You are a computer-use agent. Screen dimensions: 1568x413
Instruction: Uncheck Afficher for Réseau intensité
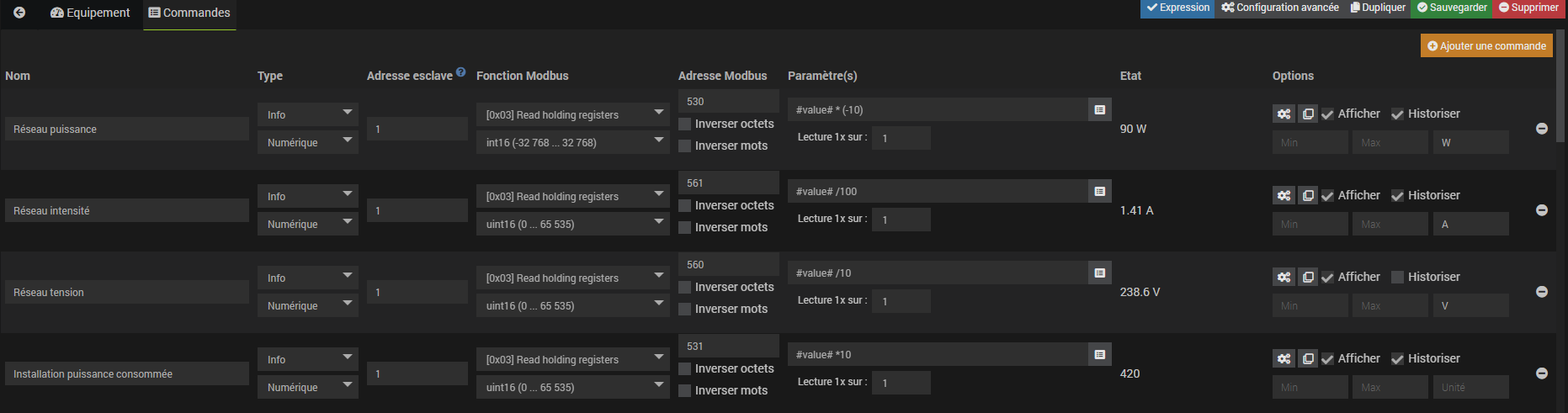[x=1327, y=196]
